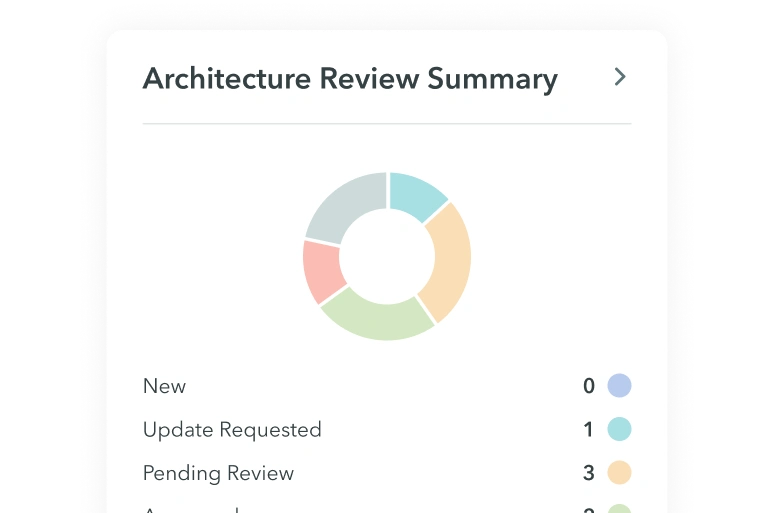Select the green donut chart segment
Viewport: 774px width, 513px height.
pos(377,318)
